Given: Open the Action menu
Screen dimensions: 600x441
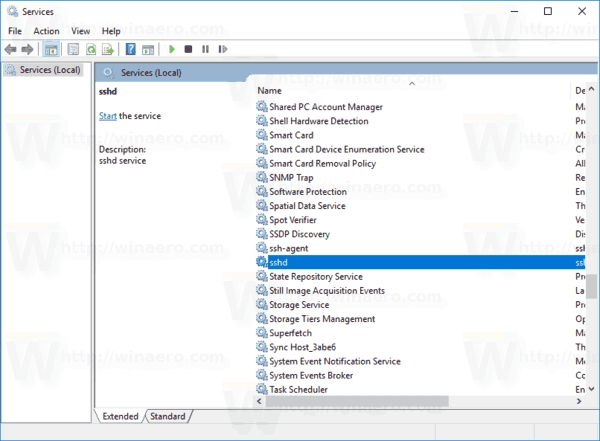Looking at the screenshot, I should click(x=46, y=31).
